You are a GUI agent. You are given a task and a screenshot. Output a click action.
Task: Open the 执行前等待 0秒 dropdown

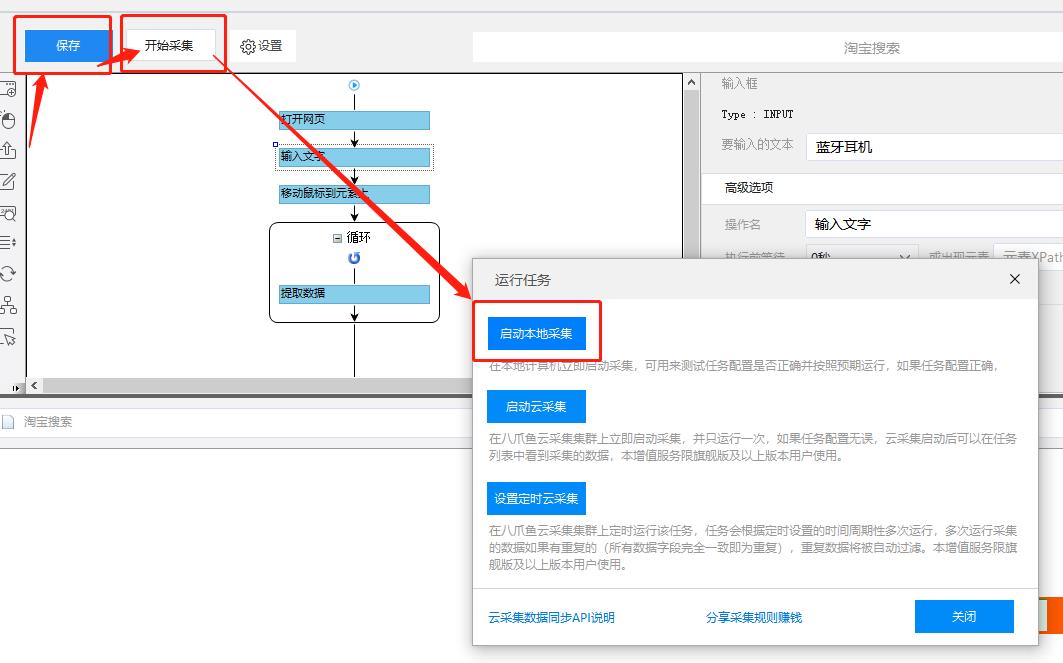[x=861, y=256]
